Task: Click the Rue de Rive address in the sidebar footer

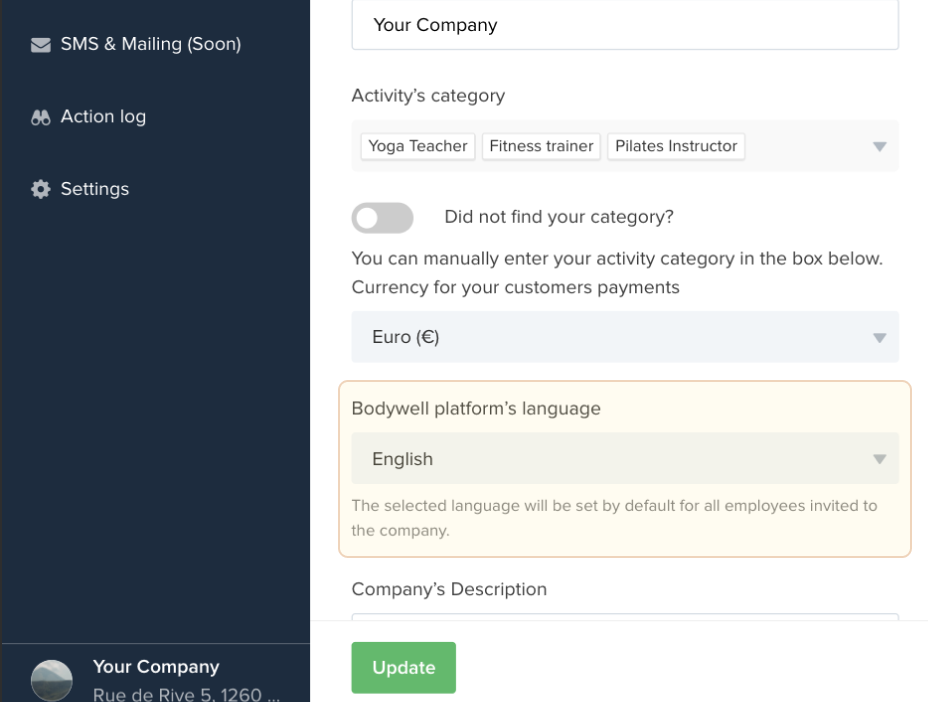Action: click(186, 692)
